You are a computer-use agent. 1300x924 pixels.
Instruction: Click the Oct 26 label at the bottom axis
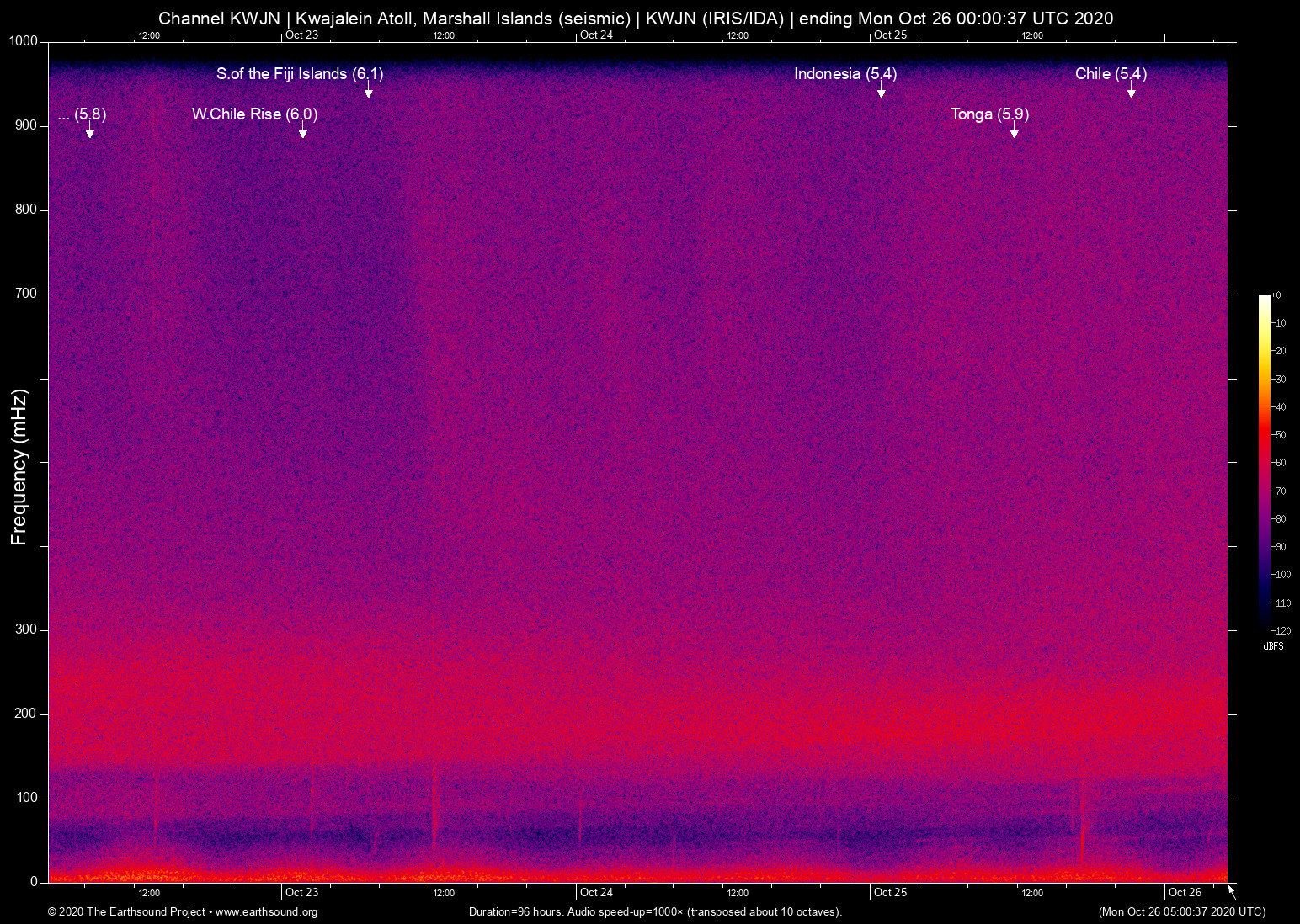(1184, 893)
